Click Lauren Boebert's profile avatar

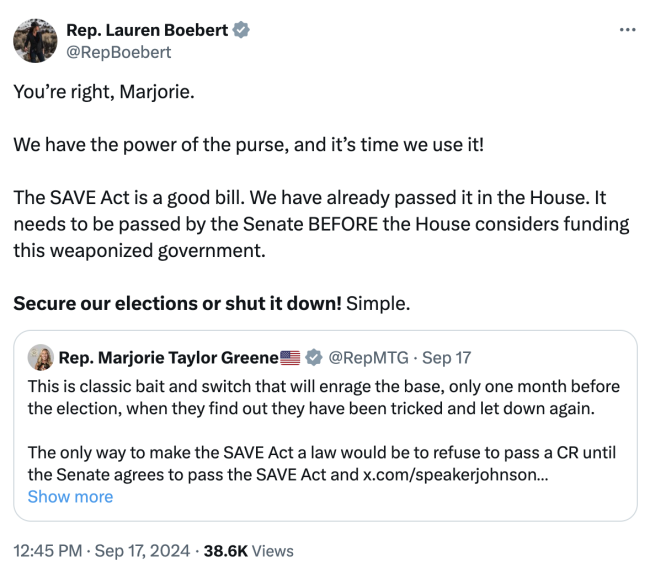point(34,40)
